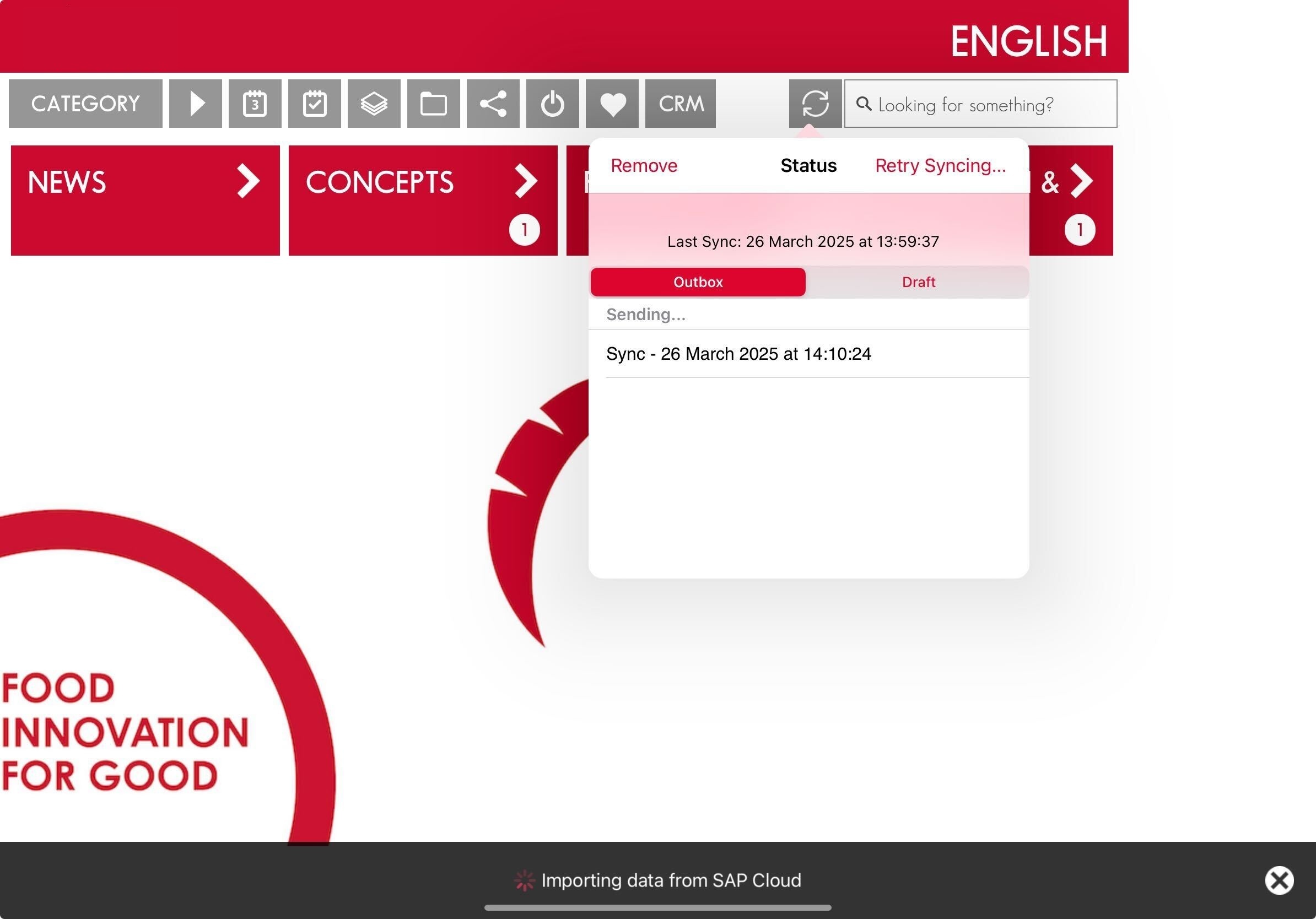The image size is (1316, 919).
Task: Click the 'Looking for something?' search field
Action: (x=980, y=104)
